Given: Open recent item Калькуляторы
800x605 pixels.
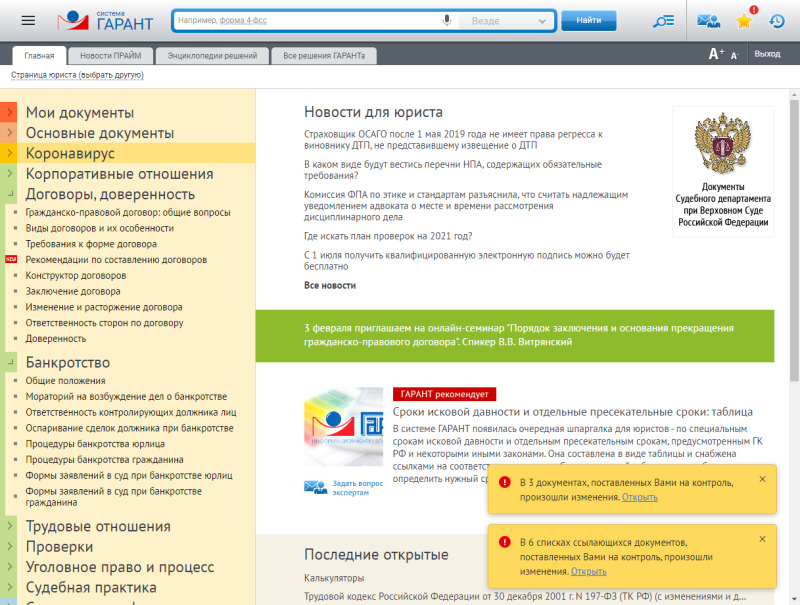Looking at the screenshot, I should click(x=334, y=578).
